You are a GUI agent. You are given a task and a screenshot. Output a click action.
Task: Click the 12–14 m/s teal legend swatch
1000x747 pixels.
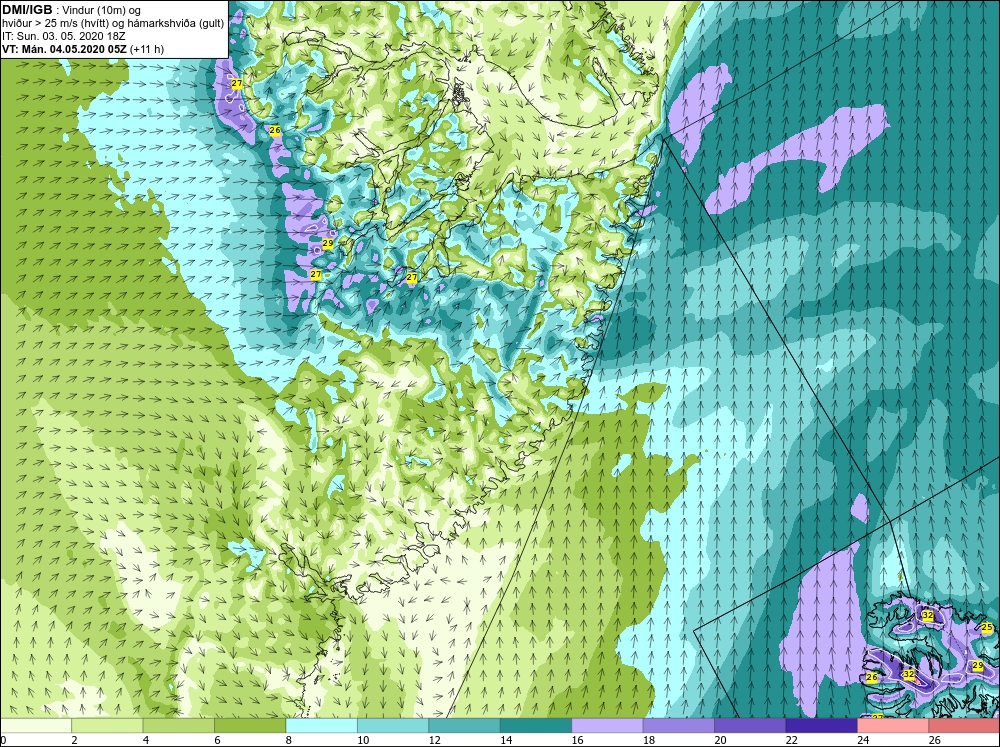click(464, 725)
